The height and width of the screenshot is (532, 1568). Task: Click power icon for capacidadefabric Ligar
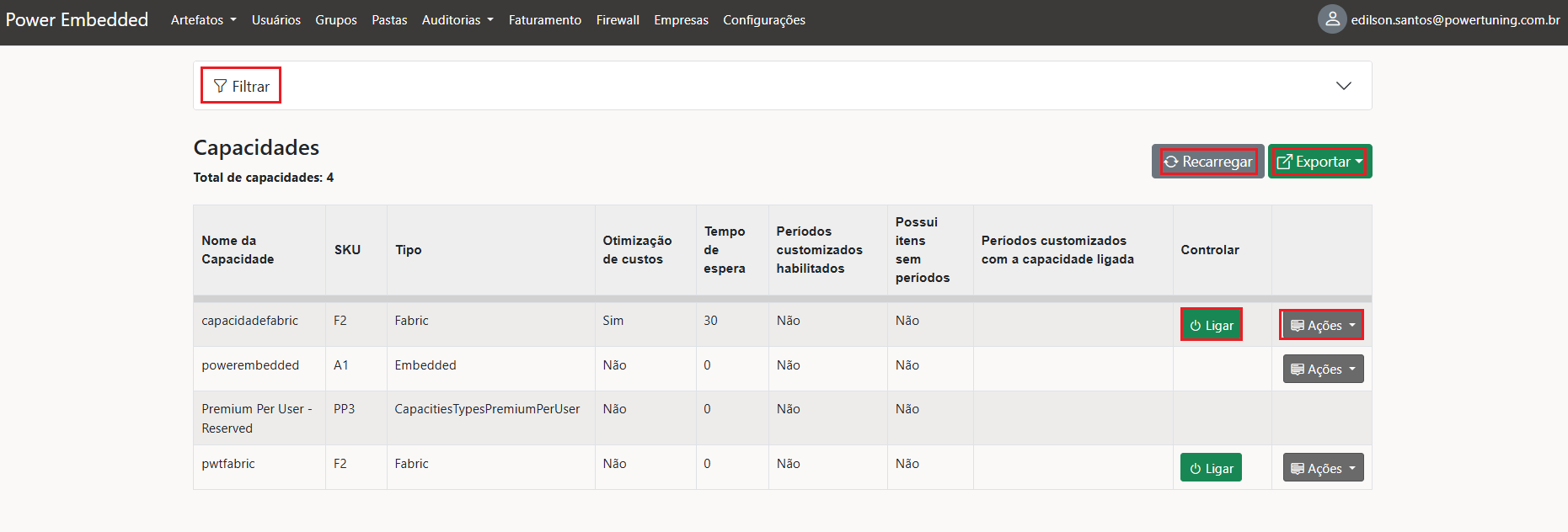pos(1195,326)
